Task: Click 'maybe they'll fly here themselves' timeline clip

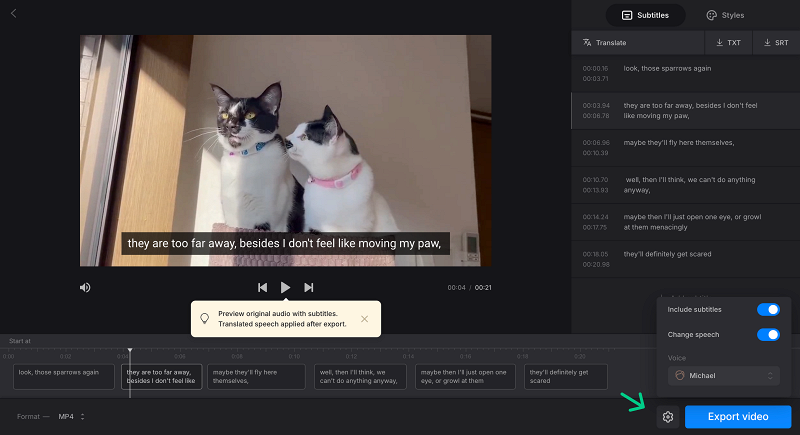Action: click(x=256, y=376)
